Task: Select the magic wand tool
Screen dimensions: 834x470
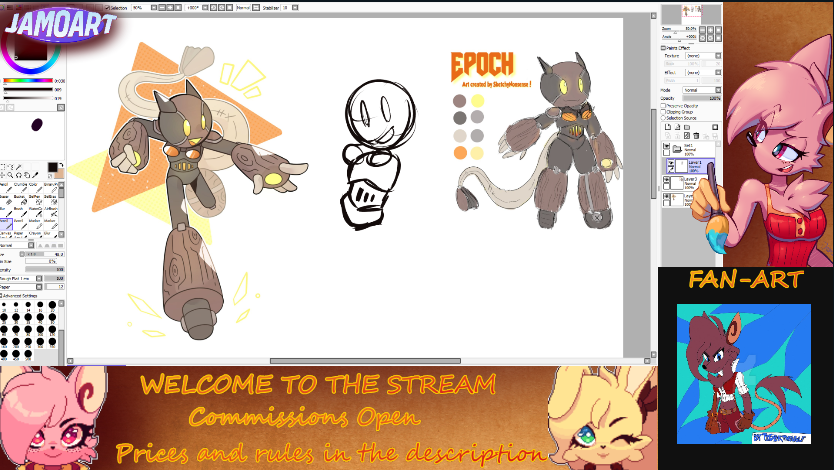Action: point(19,167)
